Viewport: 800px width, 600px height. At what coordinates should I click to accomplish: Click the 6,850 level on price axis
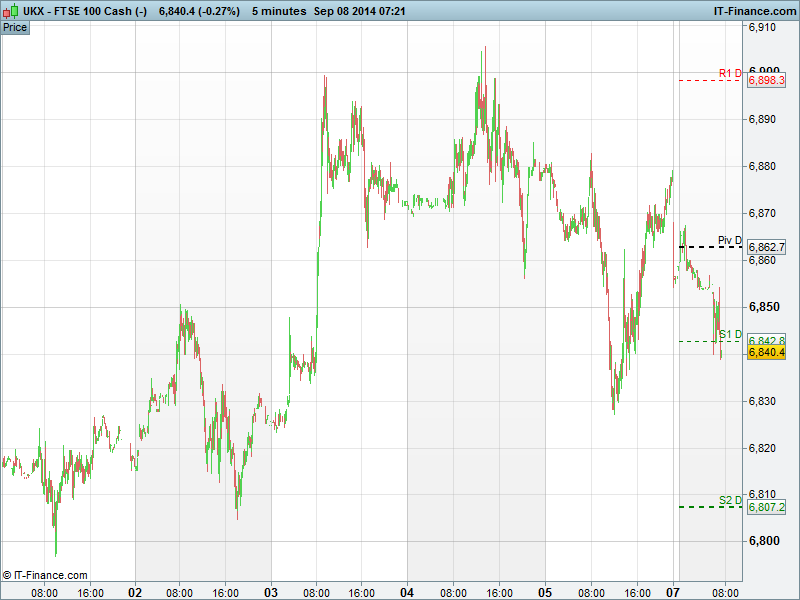point(764,307)
